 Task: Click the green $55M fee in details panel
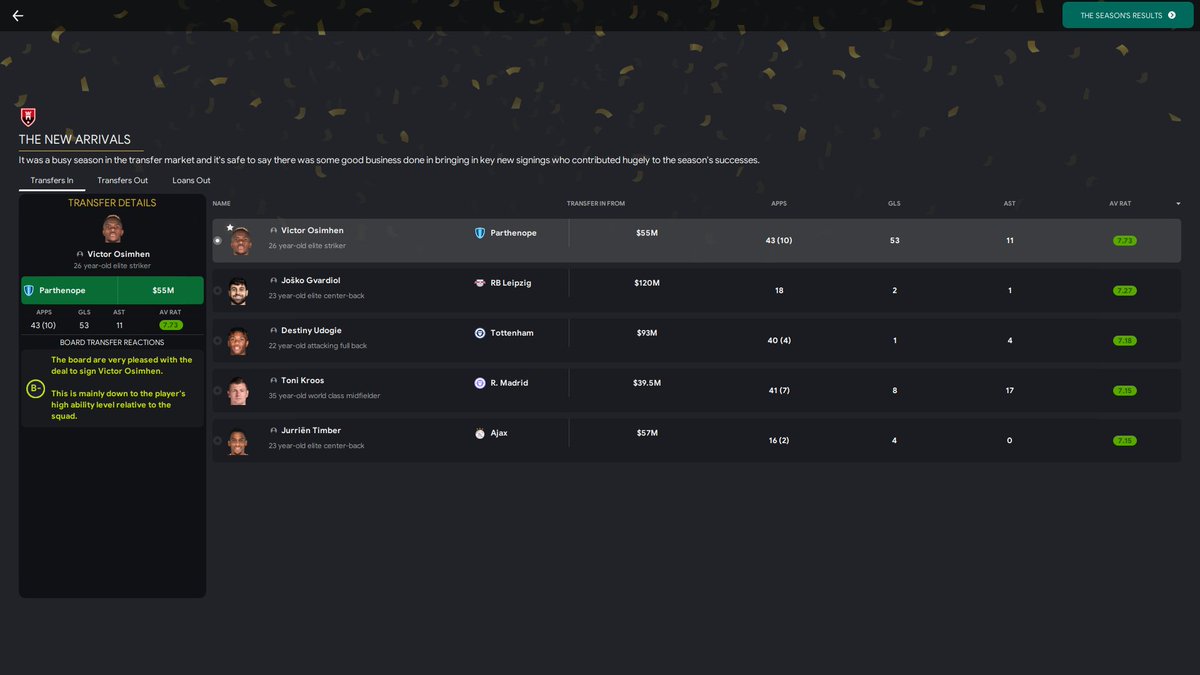163,291
